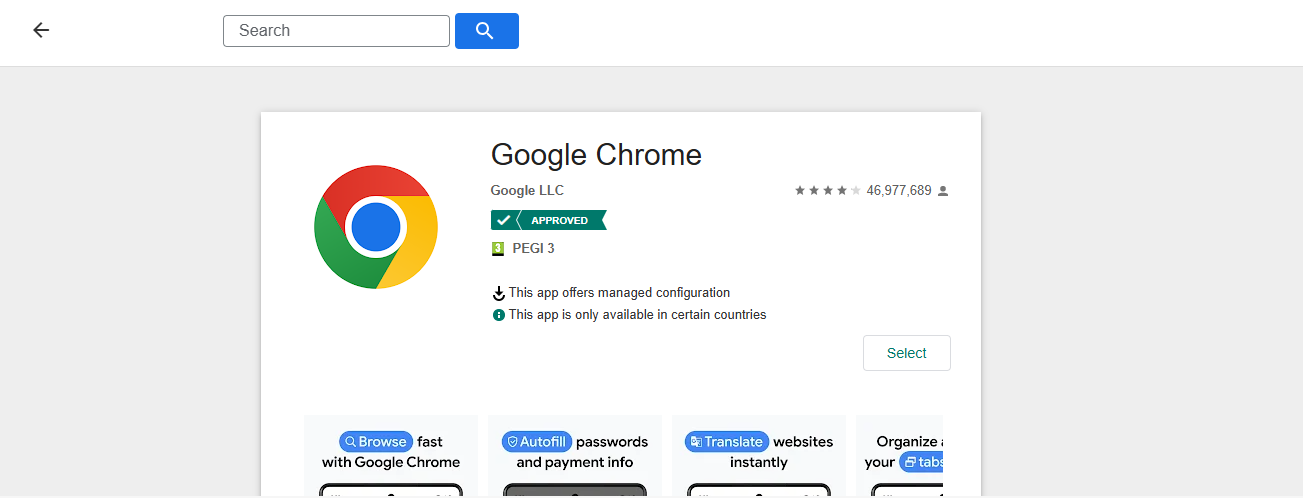
Task: Click the managed configuration download icon
Action: pos(499,293)
